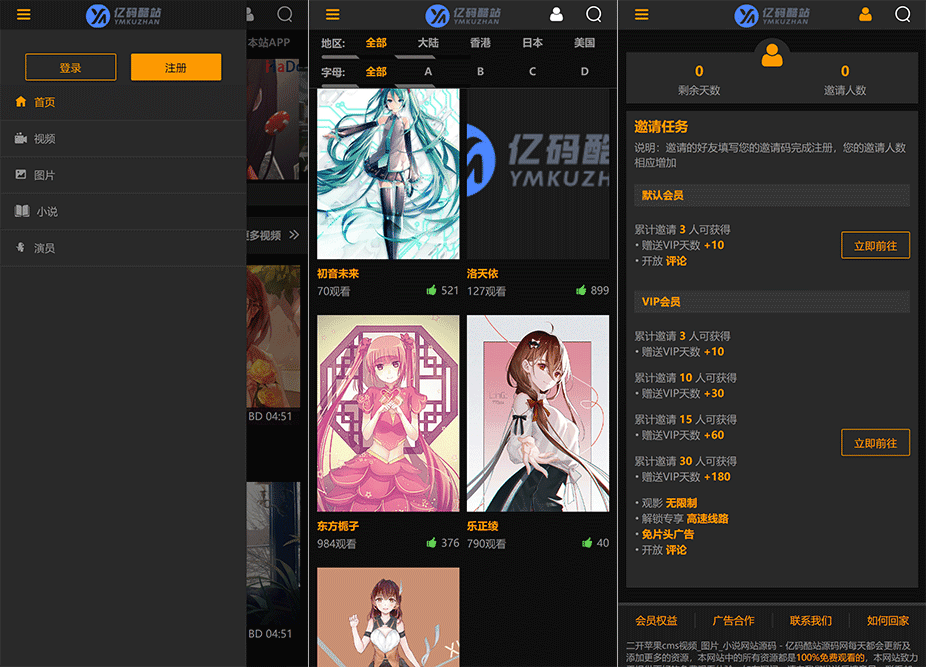Select 小说 in the sidebar menu
Image resolution: width=926 pixels, height=667 pixels.
pyautogui.click(x=123, y=212)
